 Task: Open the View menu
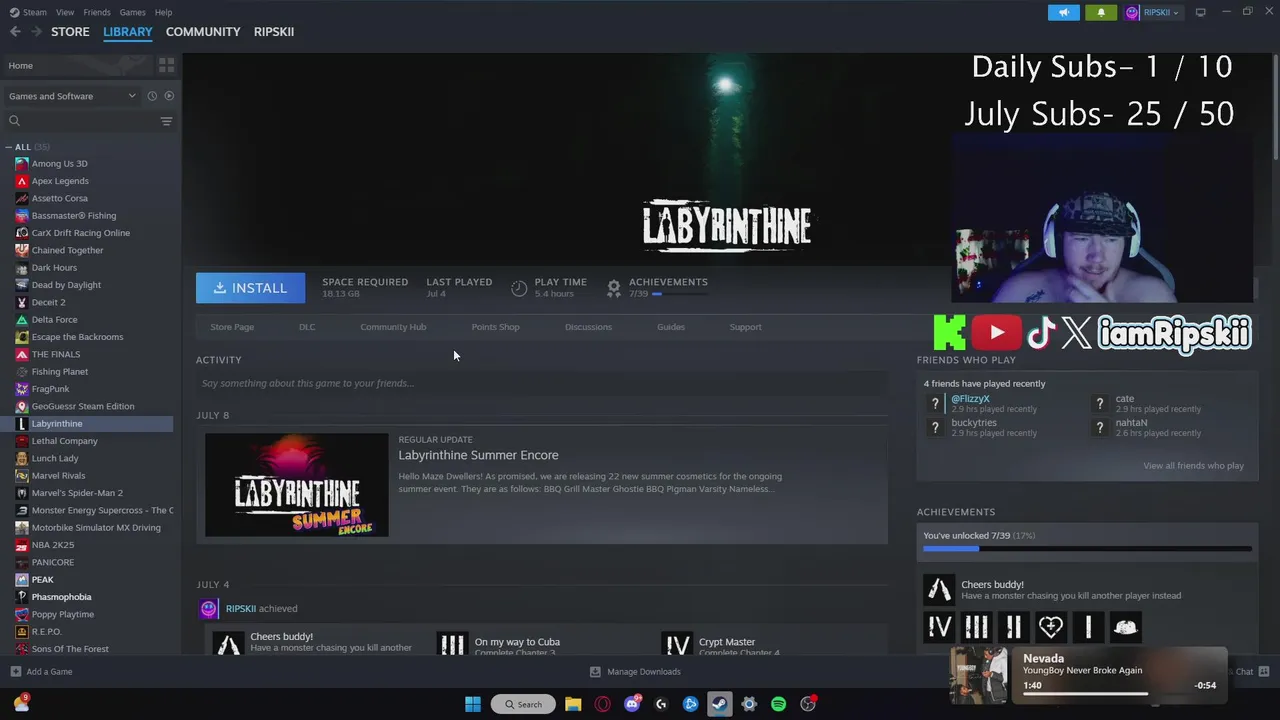[65, 12]
